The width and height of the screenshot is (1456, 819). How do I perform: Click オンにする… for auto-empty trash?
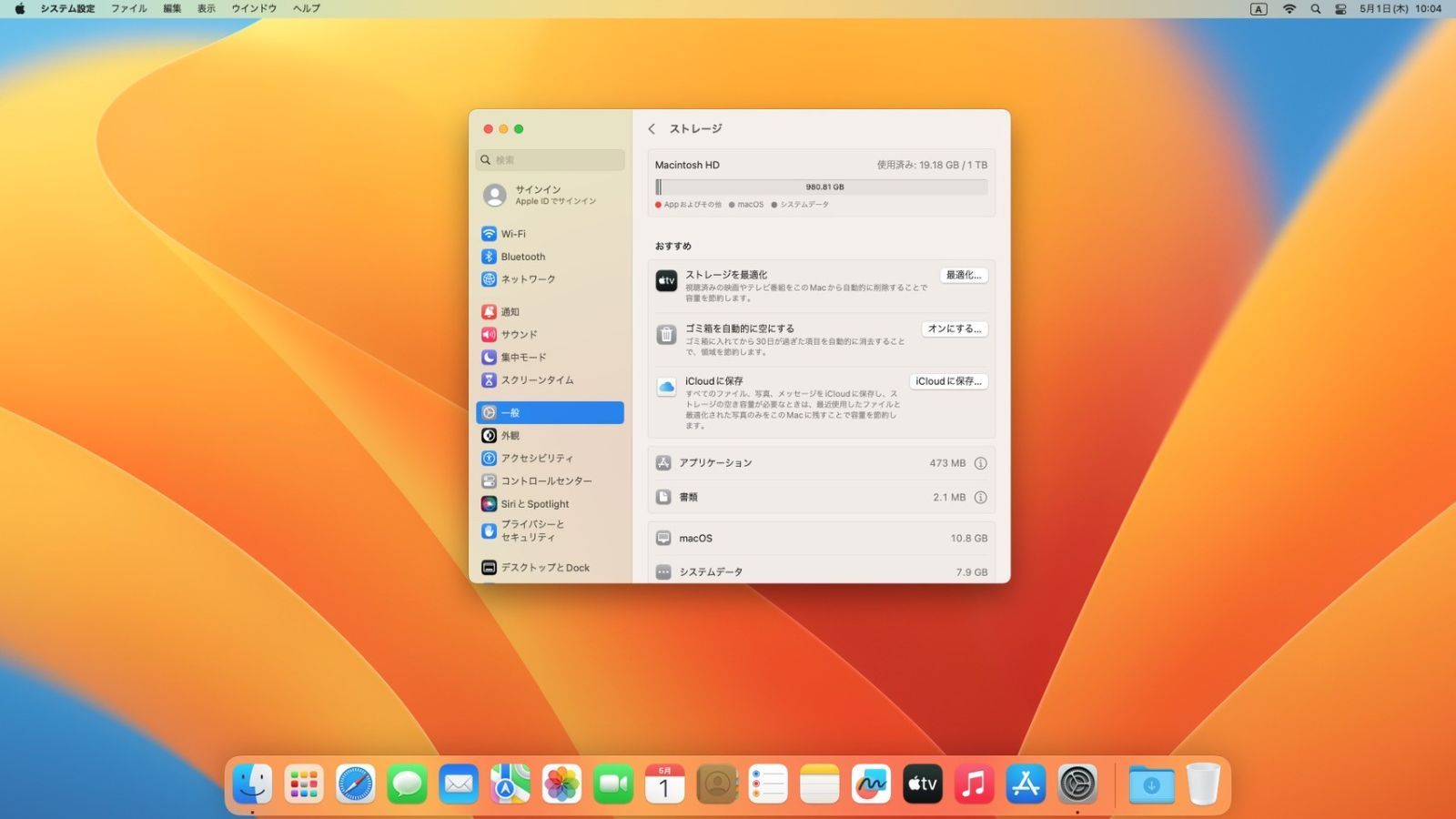pos(955,329)
